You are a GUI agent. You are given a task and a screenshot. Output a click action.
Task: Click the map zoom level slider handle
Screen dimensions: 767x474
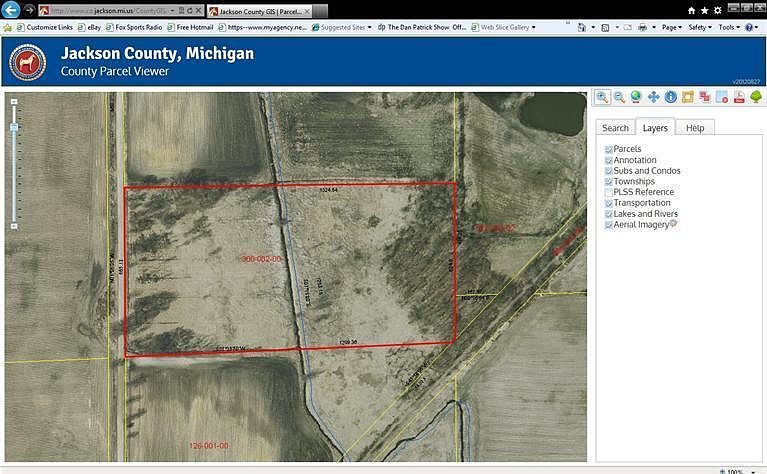pos(14,127)
